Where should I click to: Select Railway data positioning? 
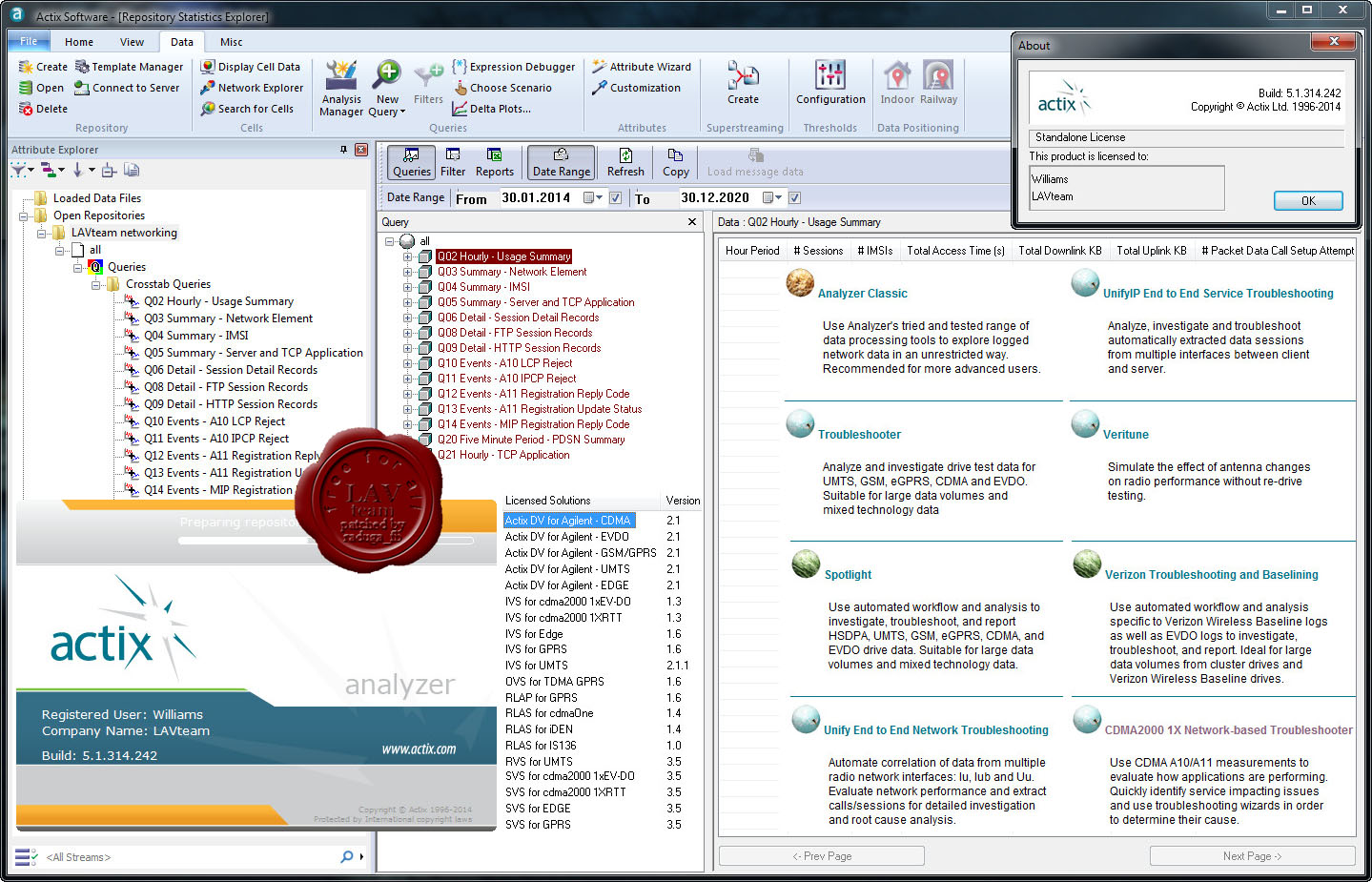(x=938, y=83)
